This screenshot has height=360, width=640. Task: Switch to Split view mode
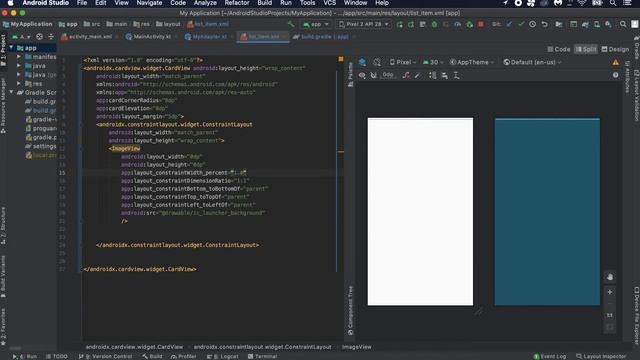click(586, 49)
